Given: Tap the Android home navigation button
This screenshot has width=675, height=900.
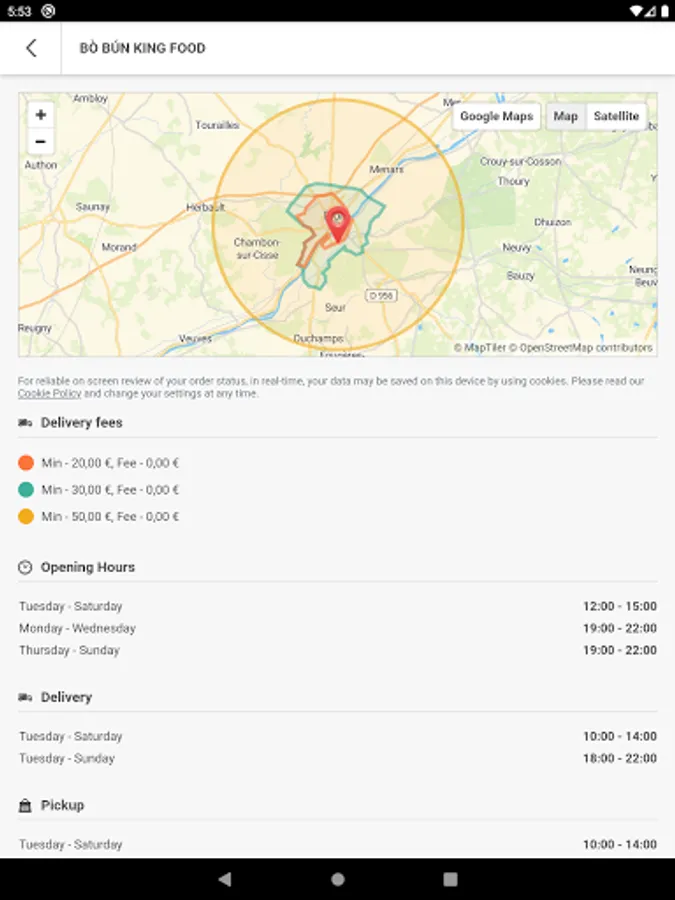Looking at the screenshot, I should tap(338, 879).
